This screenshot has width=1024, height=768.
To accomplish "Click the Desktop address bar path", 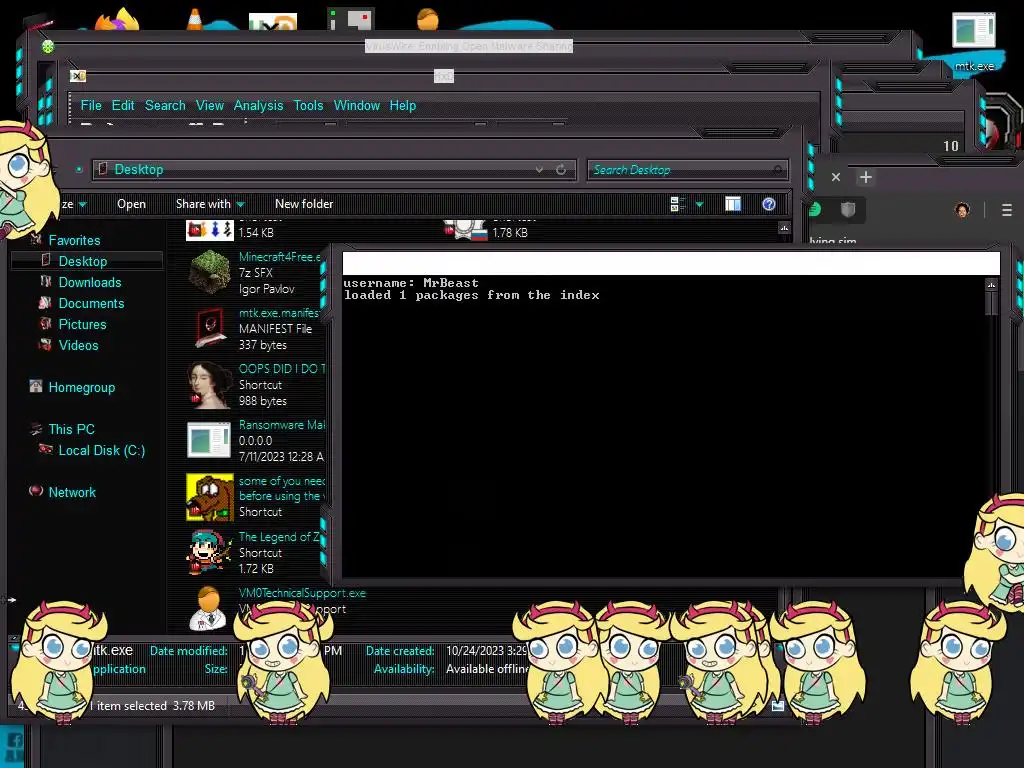I will coord(138,169).
